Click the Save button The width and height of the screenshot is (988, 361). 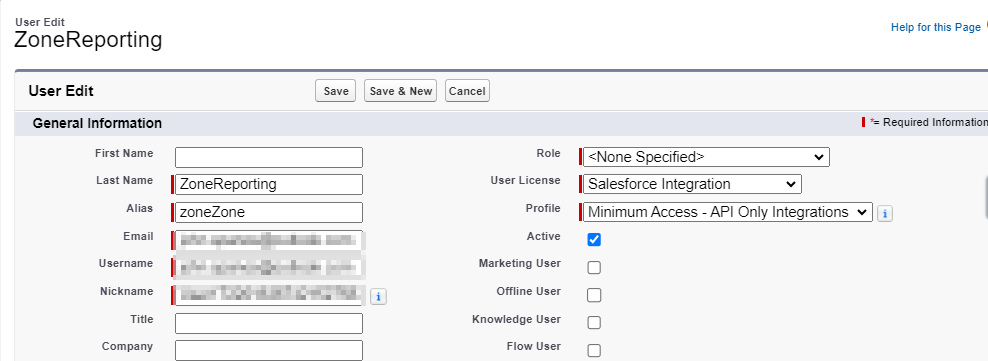tap(336, 91)
